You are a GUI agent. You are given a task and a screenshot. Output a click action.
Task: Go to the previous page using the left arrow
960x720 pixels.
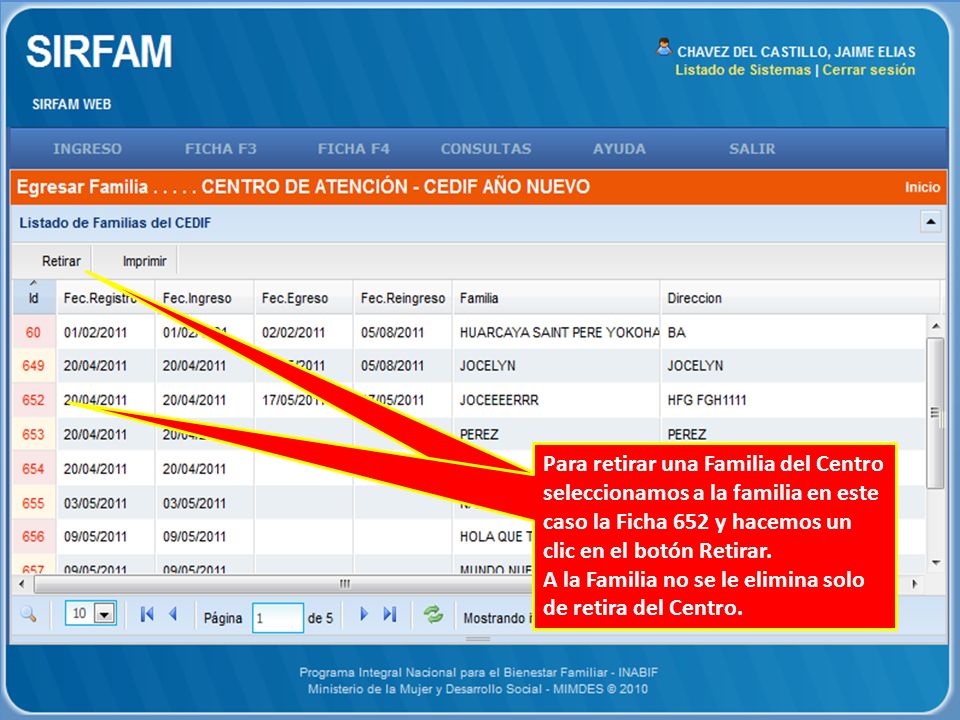click(173, 614)
